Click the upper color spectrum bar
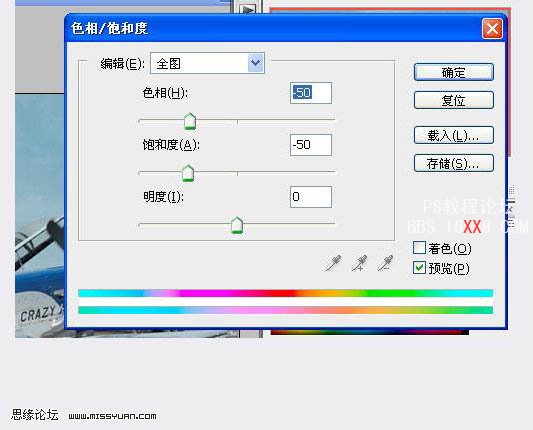 tap(286, 293)
